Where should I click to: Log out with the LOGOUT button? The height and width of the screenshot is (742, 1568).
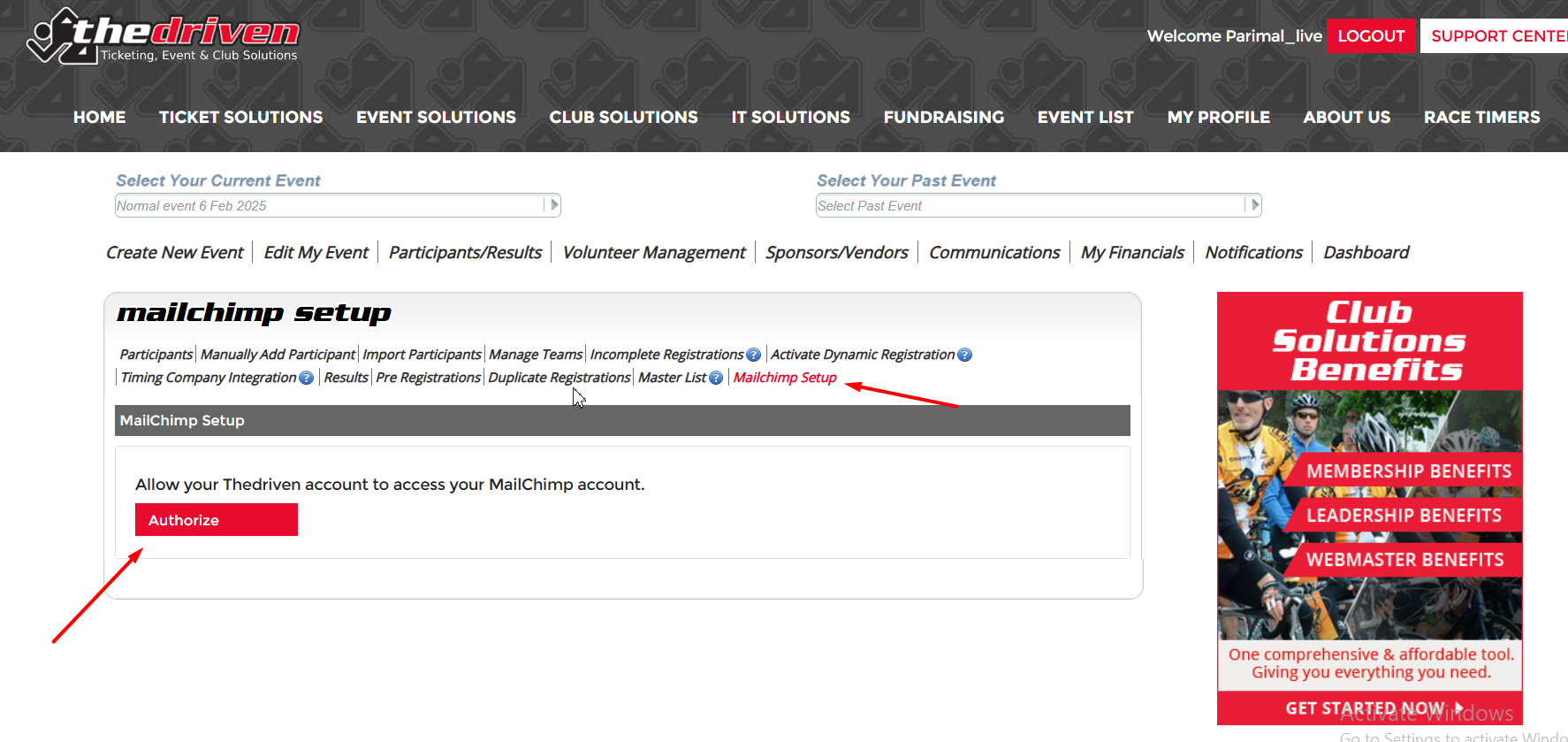1371,36
